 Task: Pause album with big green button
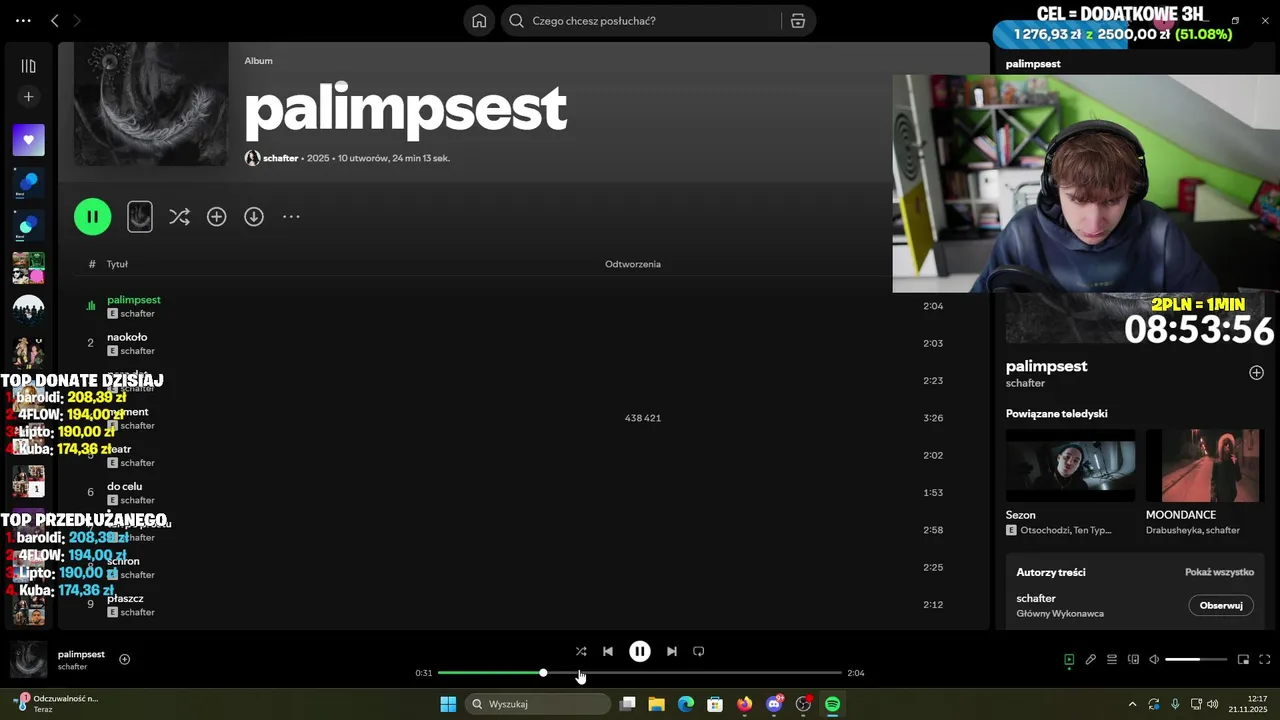92,217
